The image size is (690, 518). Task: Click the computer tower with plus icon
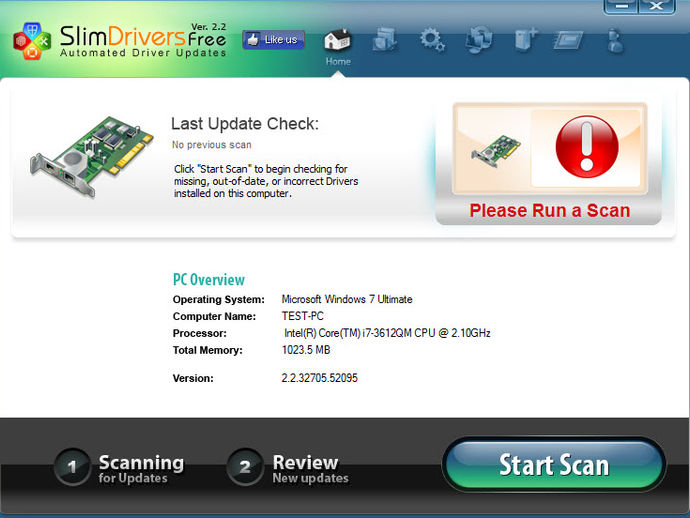pos(526,40)
